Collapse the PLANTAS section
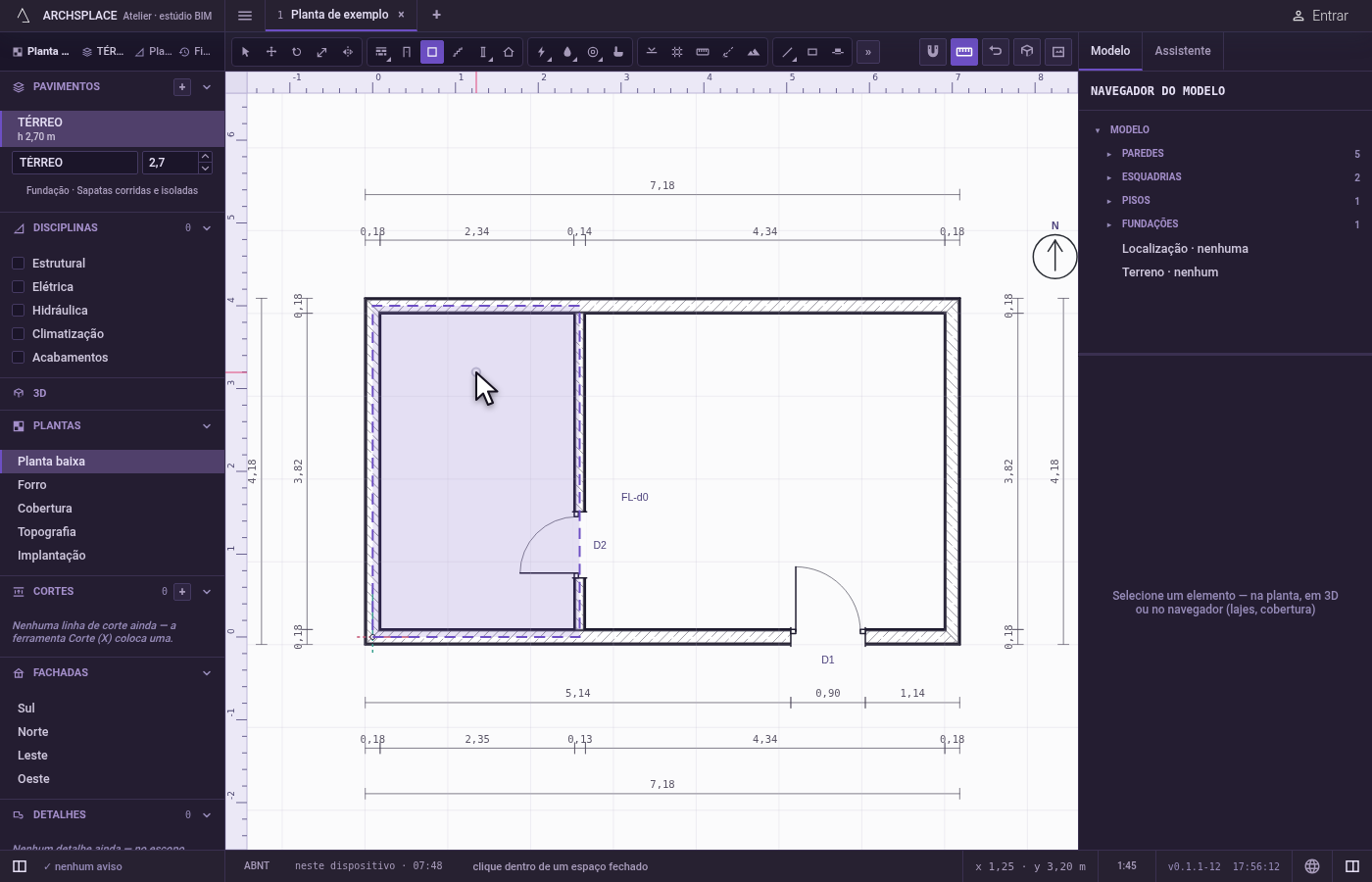 coord(207,426)
